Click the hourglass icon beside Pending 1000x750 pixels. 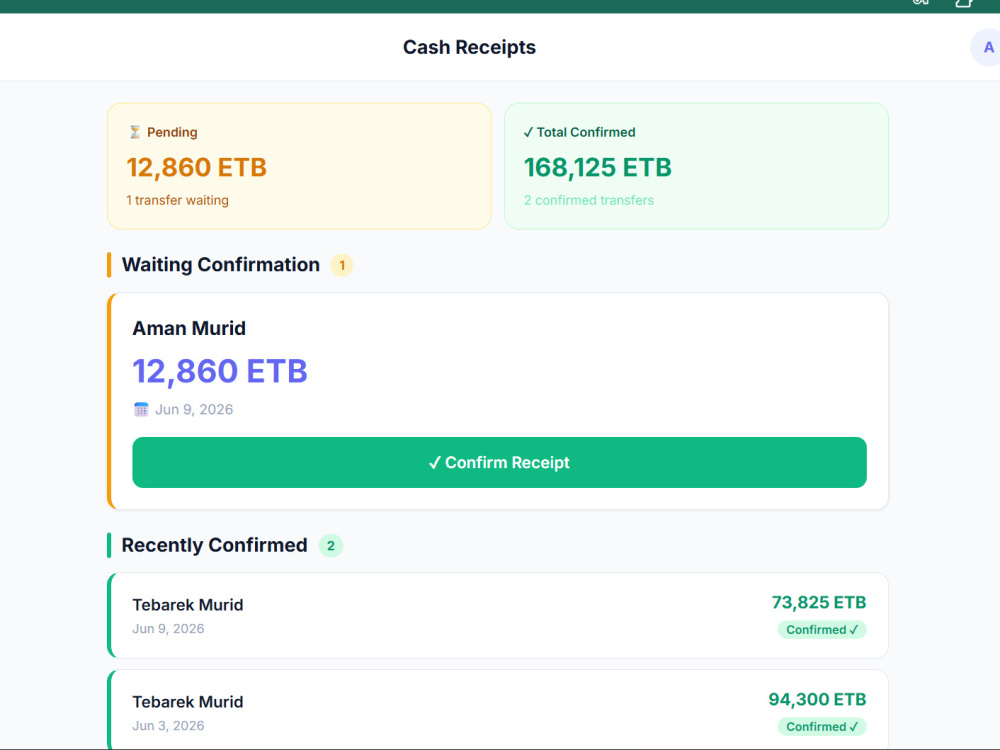click(x=135, y=132)
